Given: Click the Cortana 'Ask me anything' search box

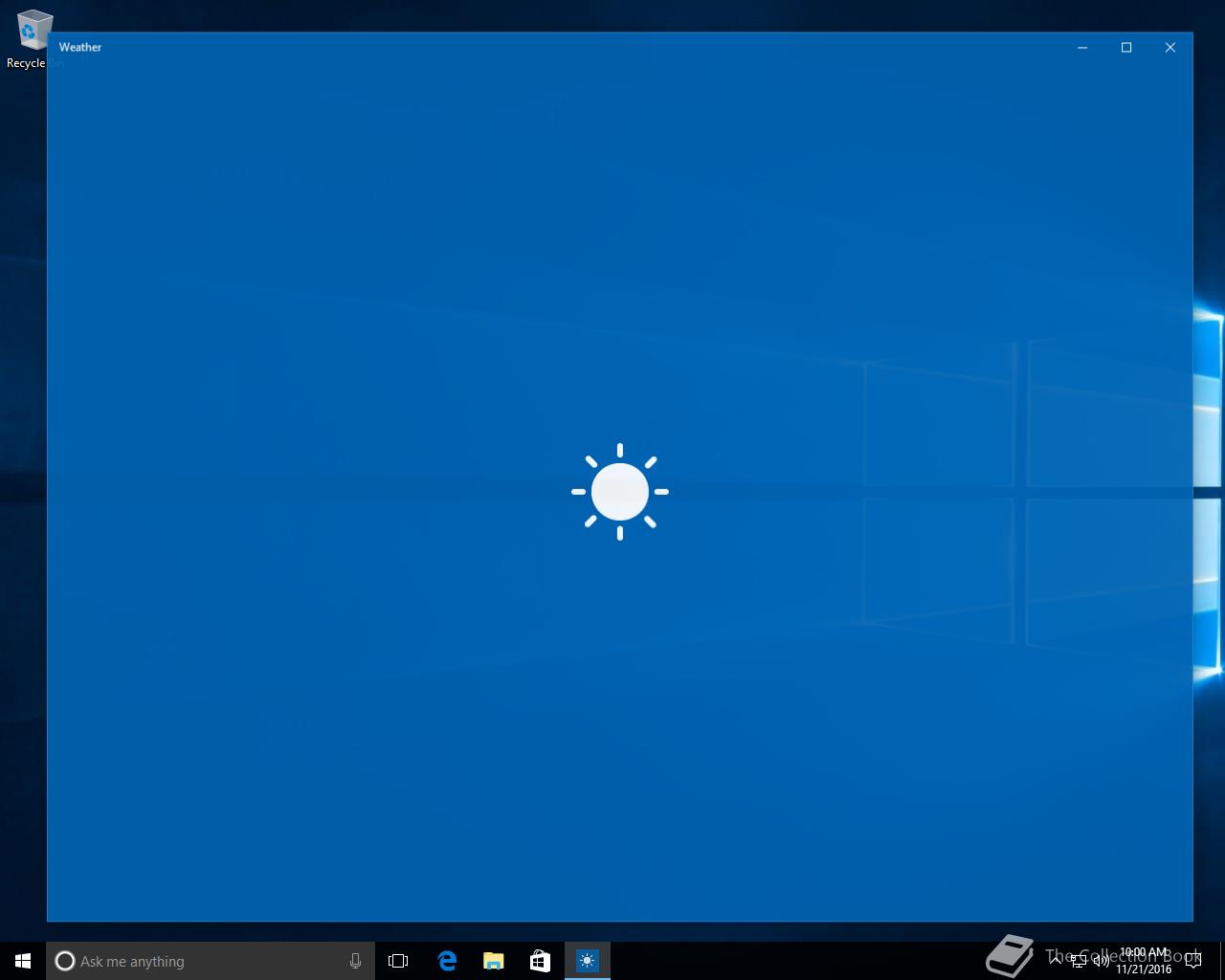Looking at the screenshot, I should click(x=211, y=961).
